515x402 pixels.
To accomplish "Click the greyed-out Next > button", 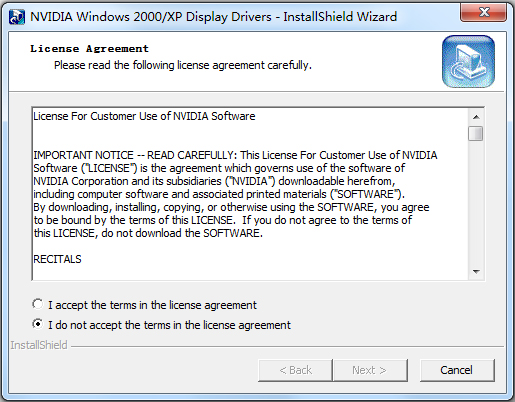I will (x=370, y=370).
